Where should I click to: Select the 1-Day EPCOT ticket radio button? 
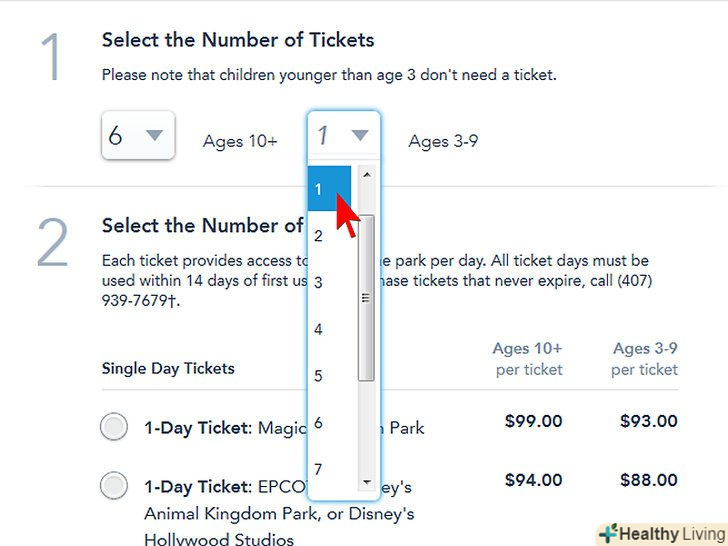click(114, 487)
